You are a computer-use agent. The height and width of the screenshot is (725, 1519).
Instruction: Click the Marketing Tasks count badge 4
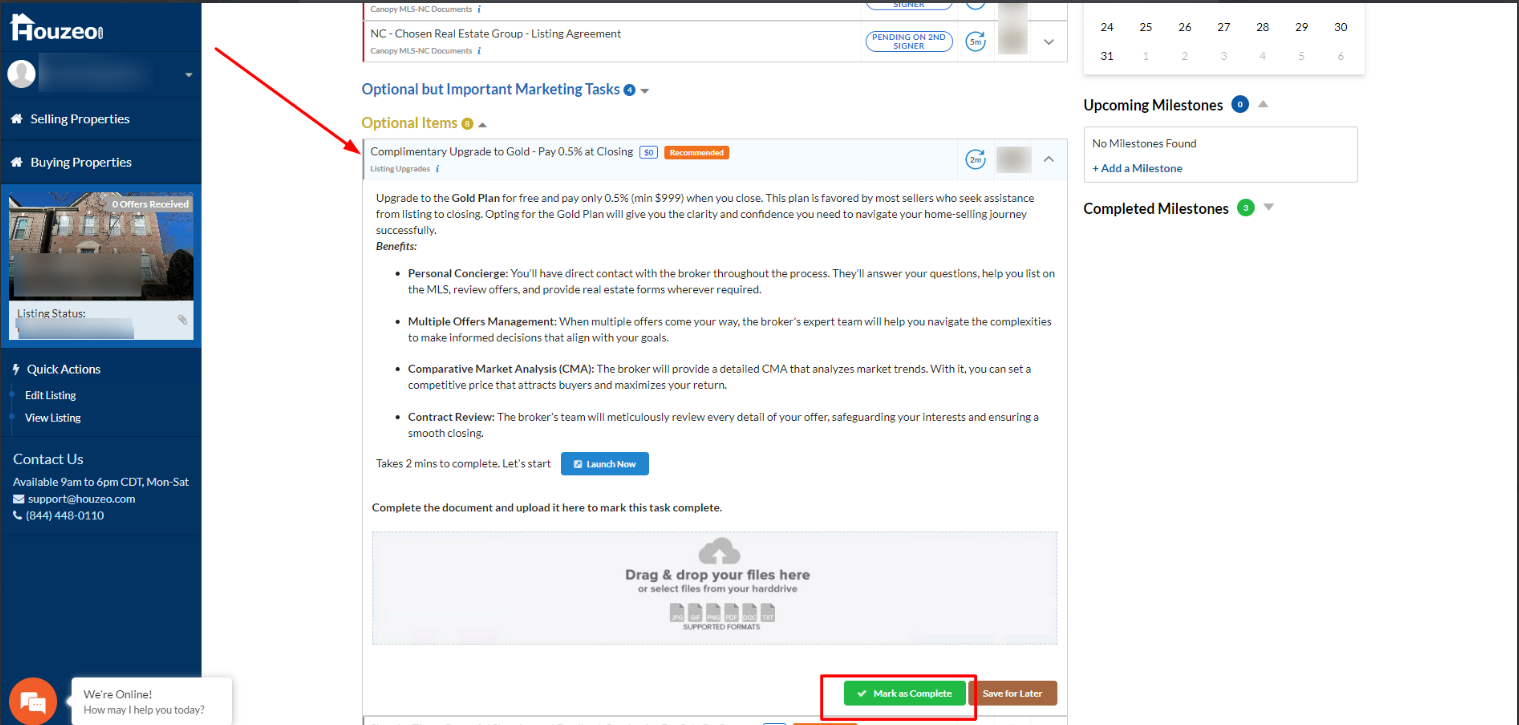point(629,90)
